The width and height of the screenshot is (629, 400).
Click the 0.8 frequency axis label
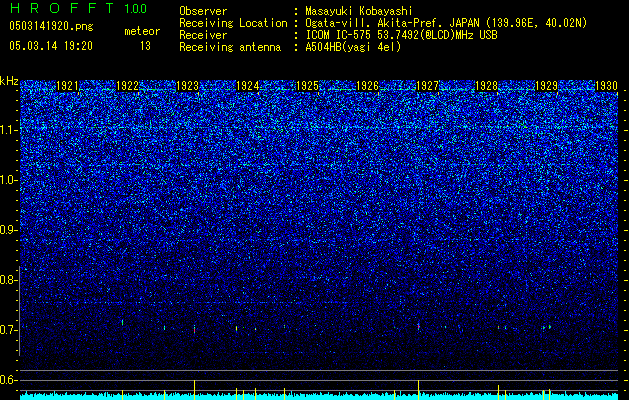8,280
